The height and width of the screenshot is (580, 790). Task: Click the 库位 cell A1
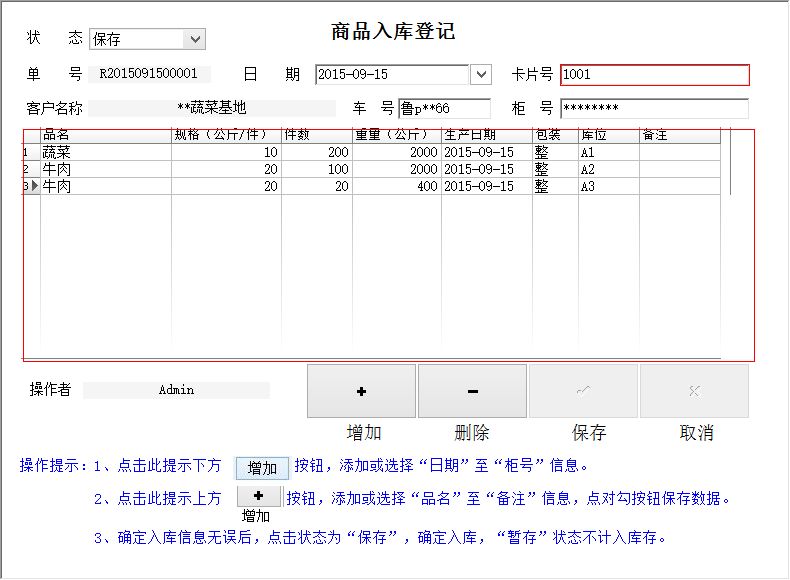[609, 152]
